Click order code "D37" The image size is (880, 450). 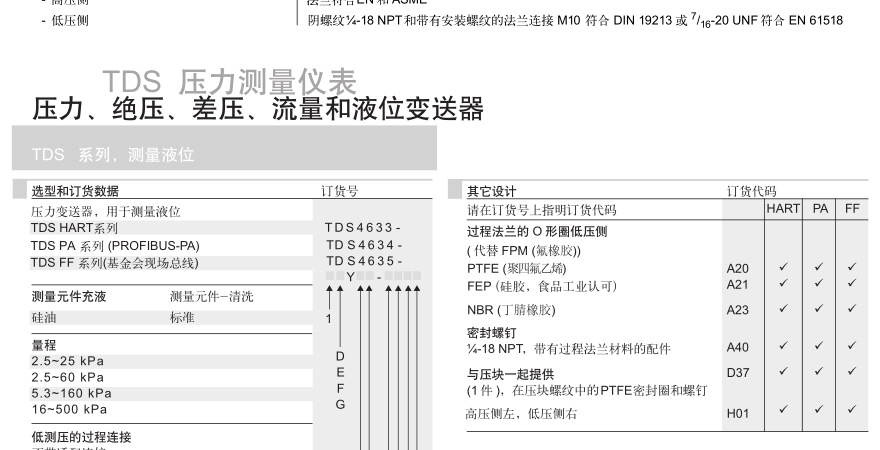coord(737,373)
